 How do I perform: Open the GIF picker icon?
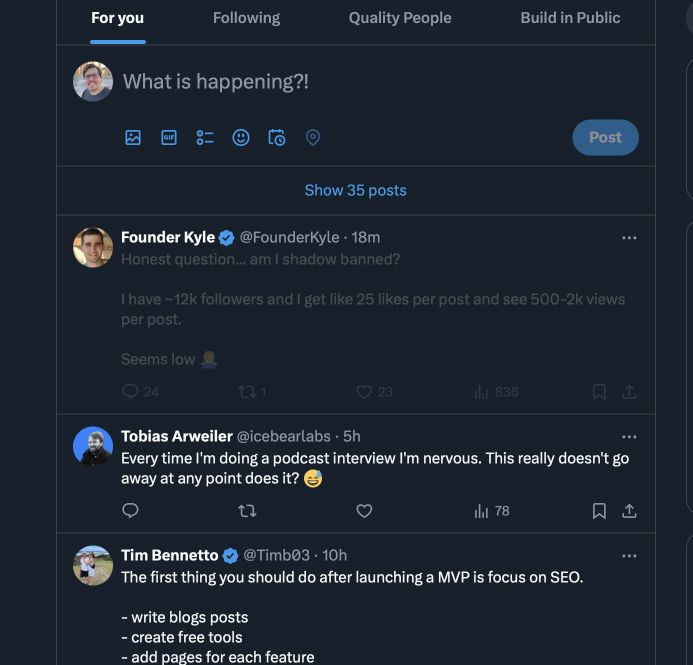pyautogui.click(x=169, y=138)
